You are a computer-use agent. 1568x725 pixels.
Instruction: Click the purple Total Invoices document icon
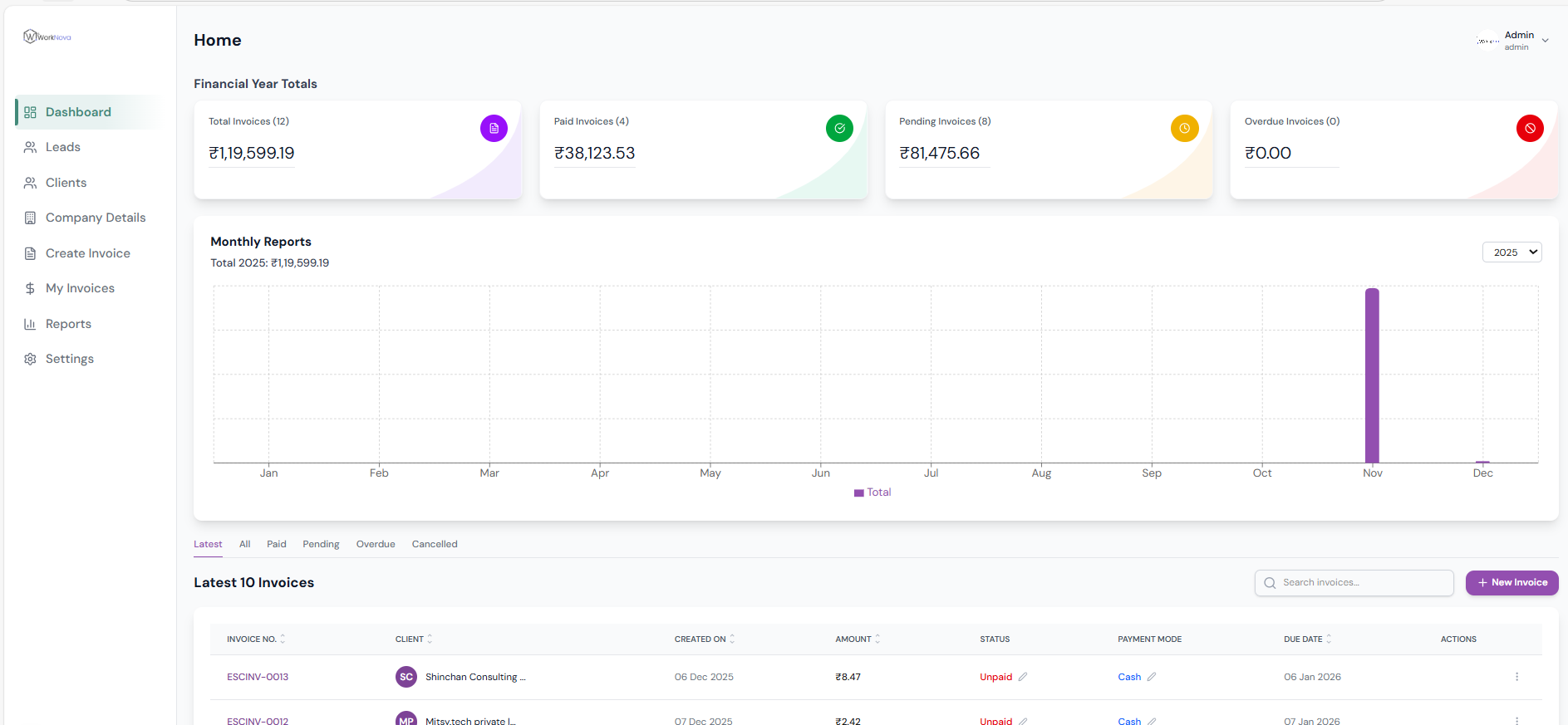click(494, 129)
